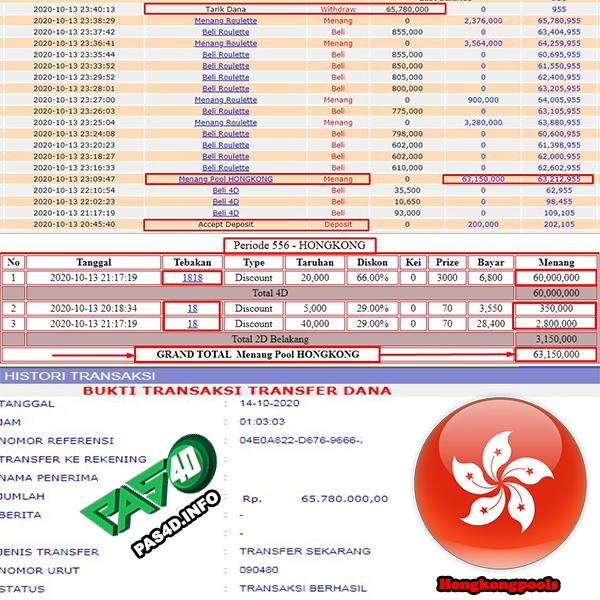Click the deposit credit 200,000
This screenshot has height=600, width=600.
point(483,224)
